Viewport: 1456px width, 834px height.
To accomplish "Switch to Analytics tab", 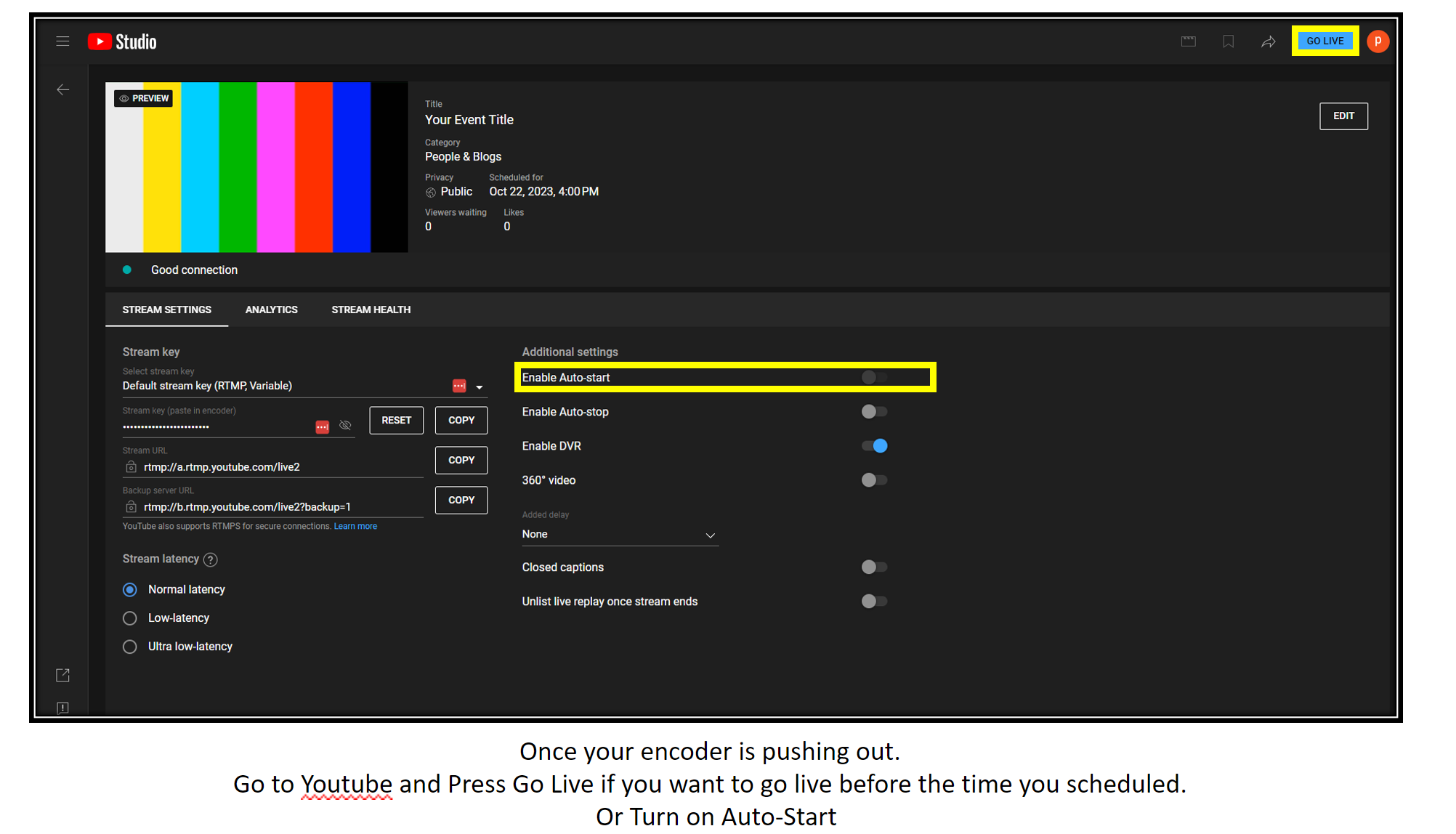I will (x=272, y=310).
